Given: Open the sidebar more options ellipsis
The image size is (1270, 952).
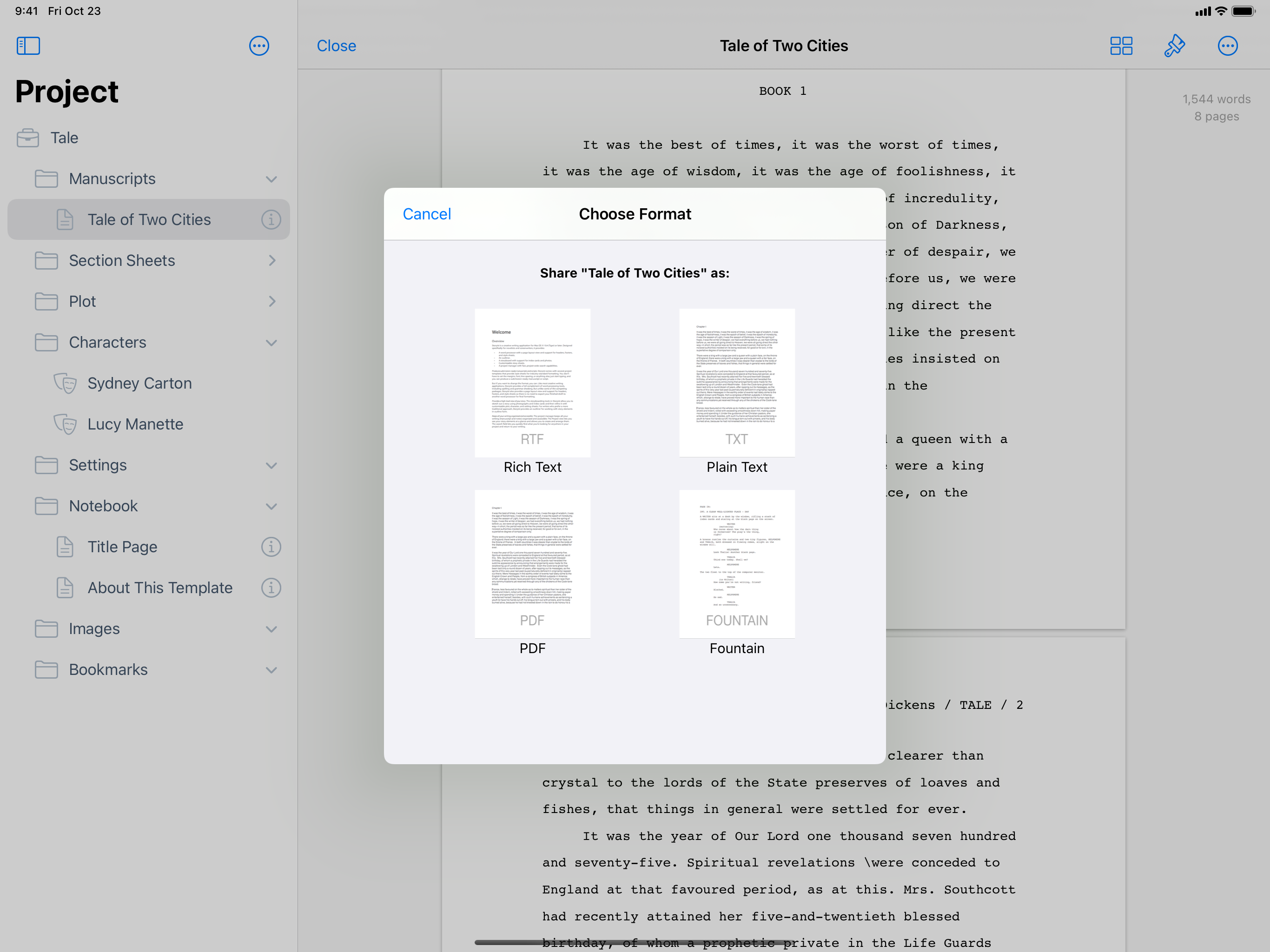Looking at the screenshot, I should (259, 46).
